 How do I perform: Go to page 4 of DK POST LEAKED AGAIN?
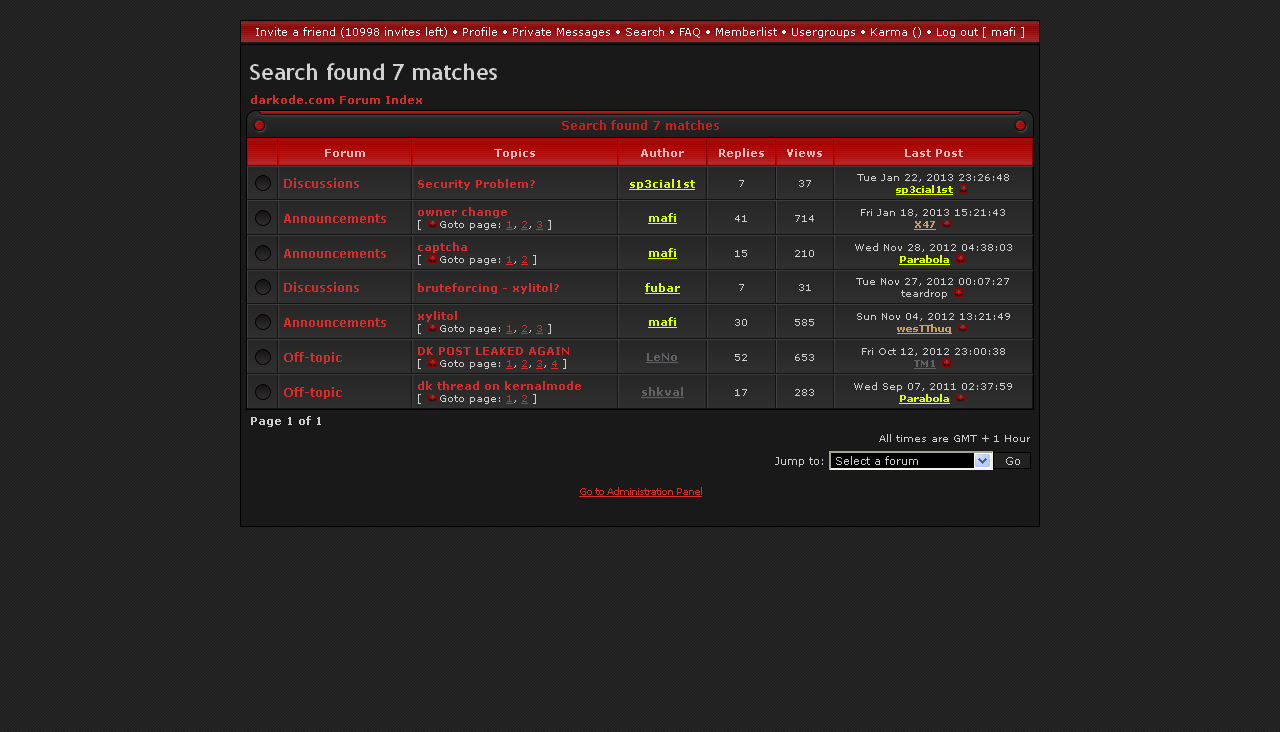[554, 364]
